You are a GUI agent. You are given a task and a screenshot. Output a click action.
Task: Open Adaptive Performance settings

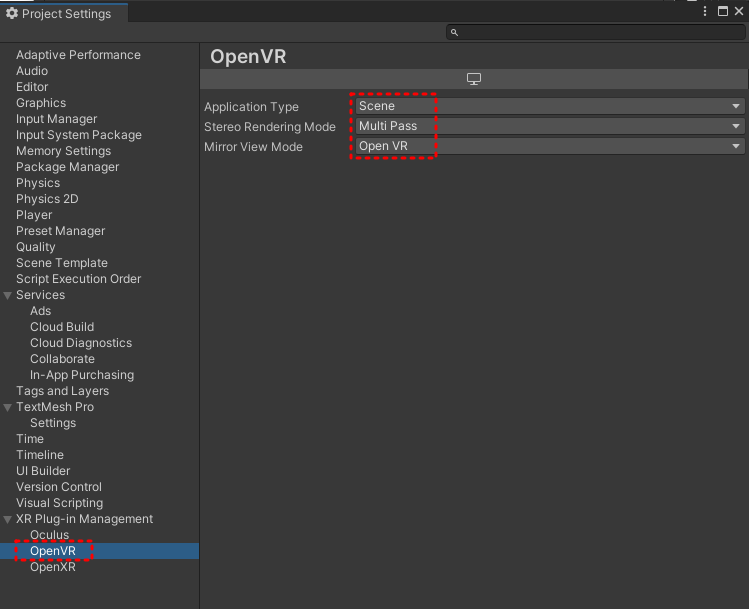[78, 55]
